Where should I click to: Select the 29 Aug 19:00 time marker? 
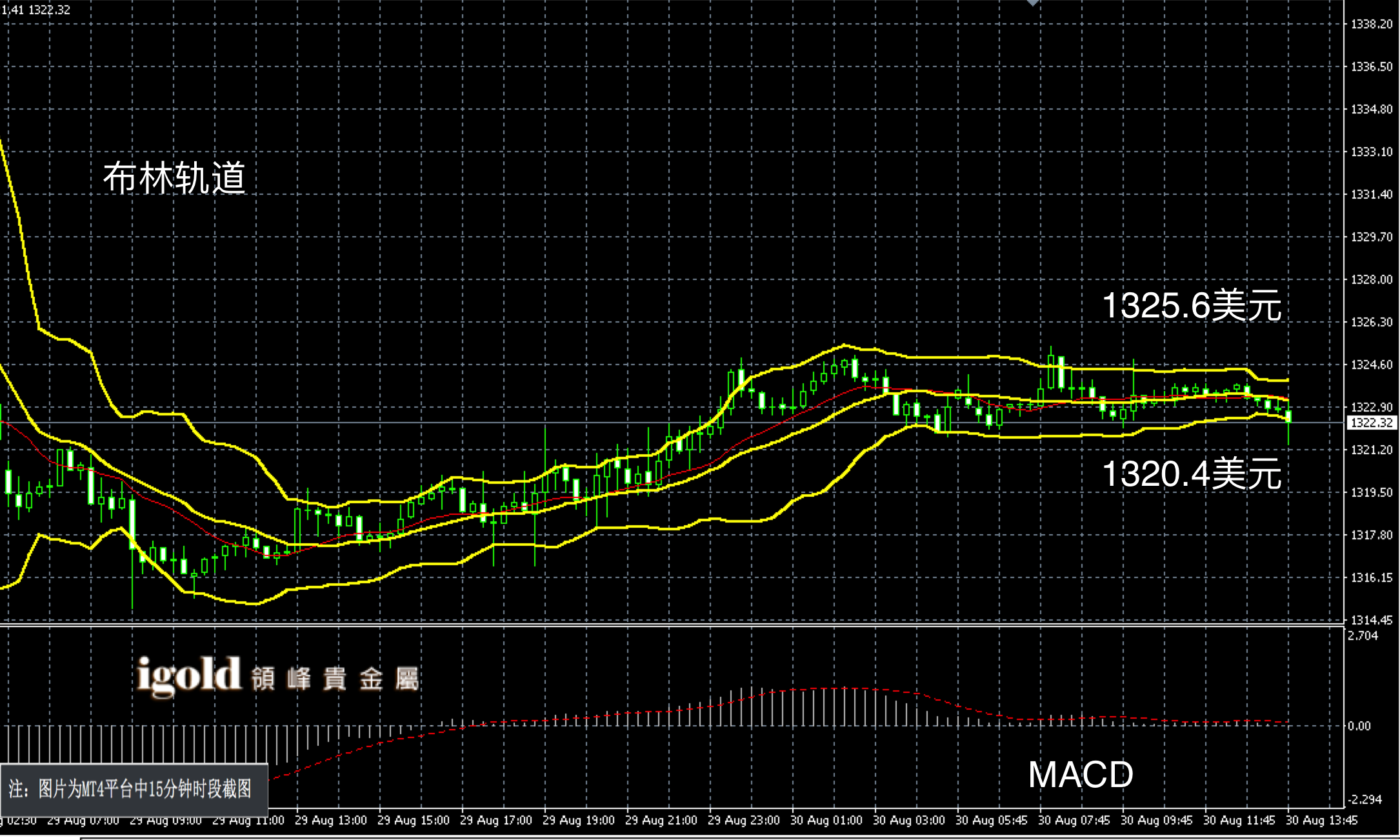578,821
